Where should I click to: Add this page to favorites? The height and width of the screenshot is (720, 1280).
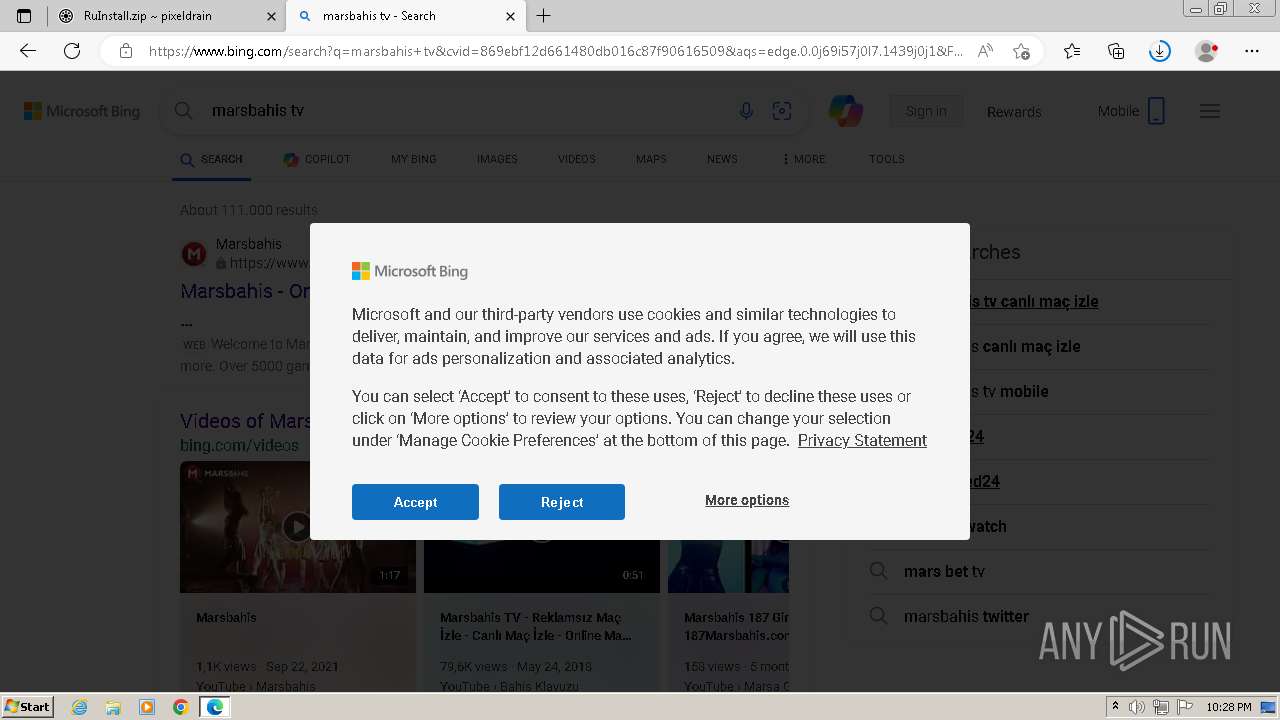[1021, 51]
